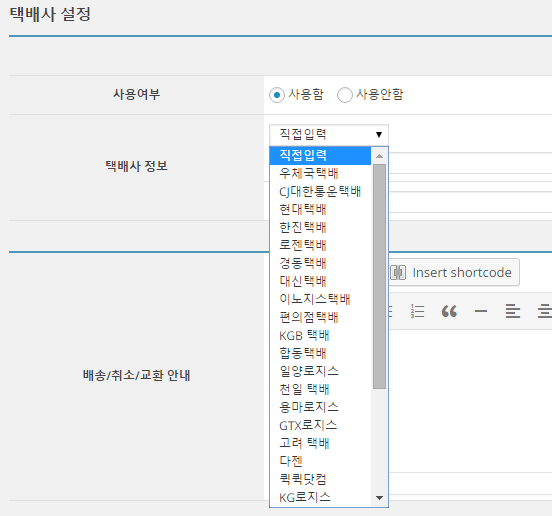This screenshot has height=516, width=552.
Task: Click the dropdown list scroll up arrow
Action: (x=379, y=156)
